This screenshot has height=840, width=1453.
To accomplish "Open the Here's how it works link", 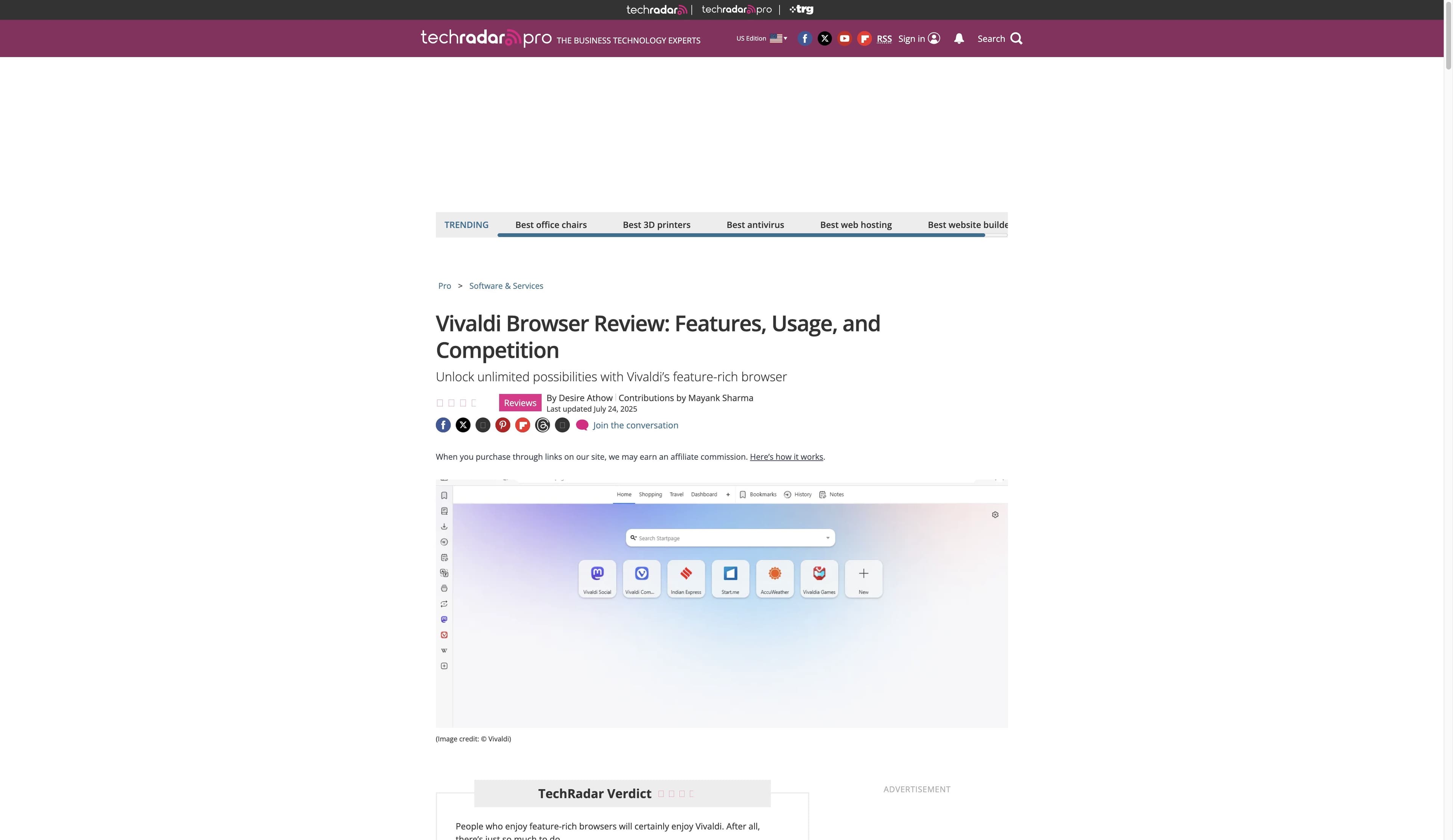I will pos(786,457).
